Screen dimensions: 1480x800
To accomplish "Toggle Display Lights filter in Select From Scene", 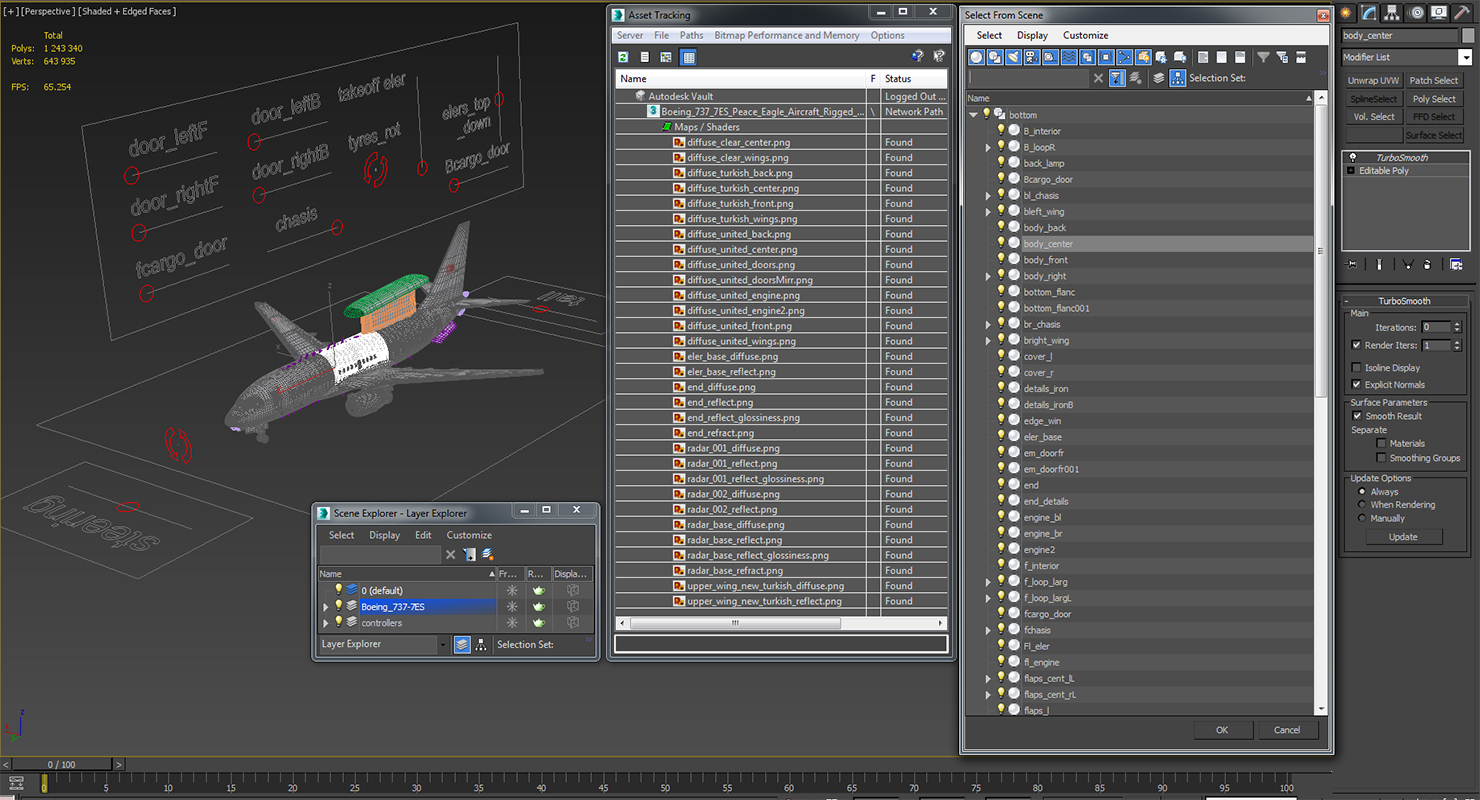I will 1013,57.
